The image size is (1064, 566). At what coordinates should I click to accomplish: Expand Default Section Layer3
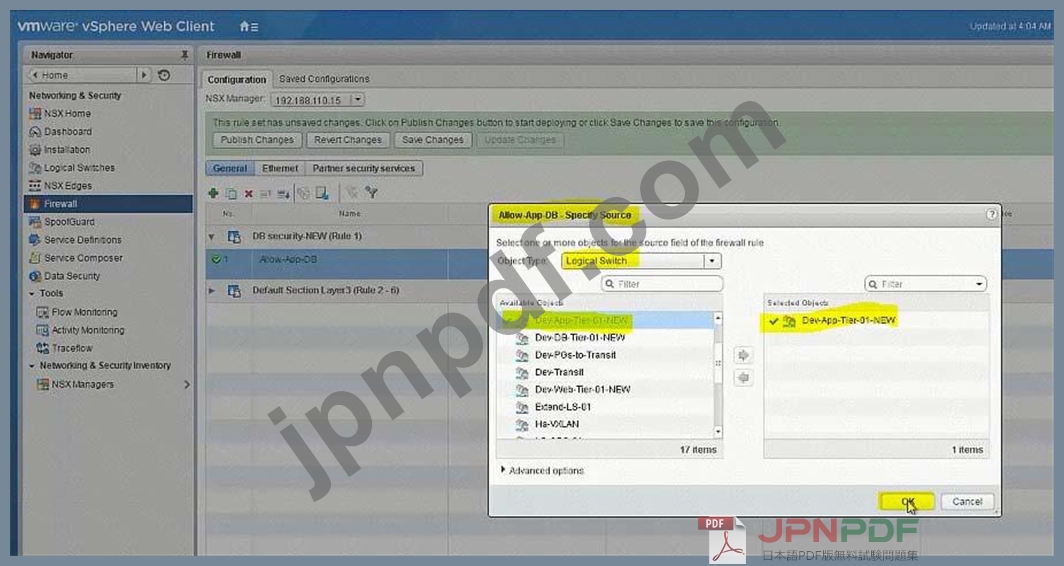coord(212,290)
